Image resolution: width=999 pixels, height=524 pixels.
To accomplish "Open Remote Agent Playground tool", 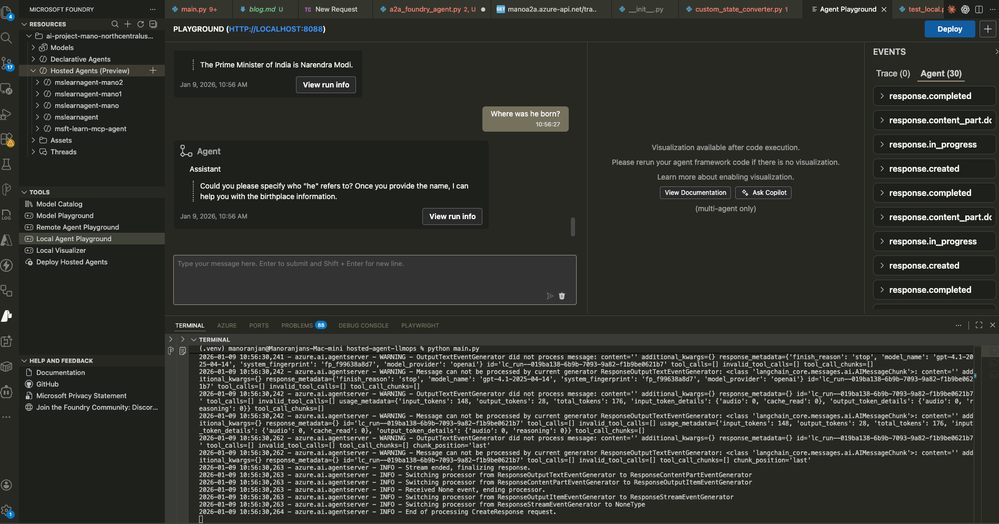I will [78, 228].
